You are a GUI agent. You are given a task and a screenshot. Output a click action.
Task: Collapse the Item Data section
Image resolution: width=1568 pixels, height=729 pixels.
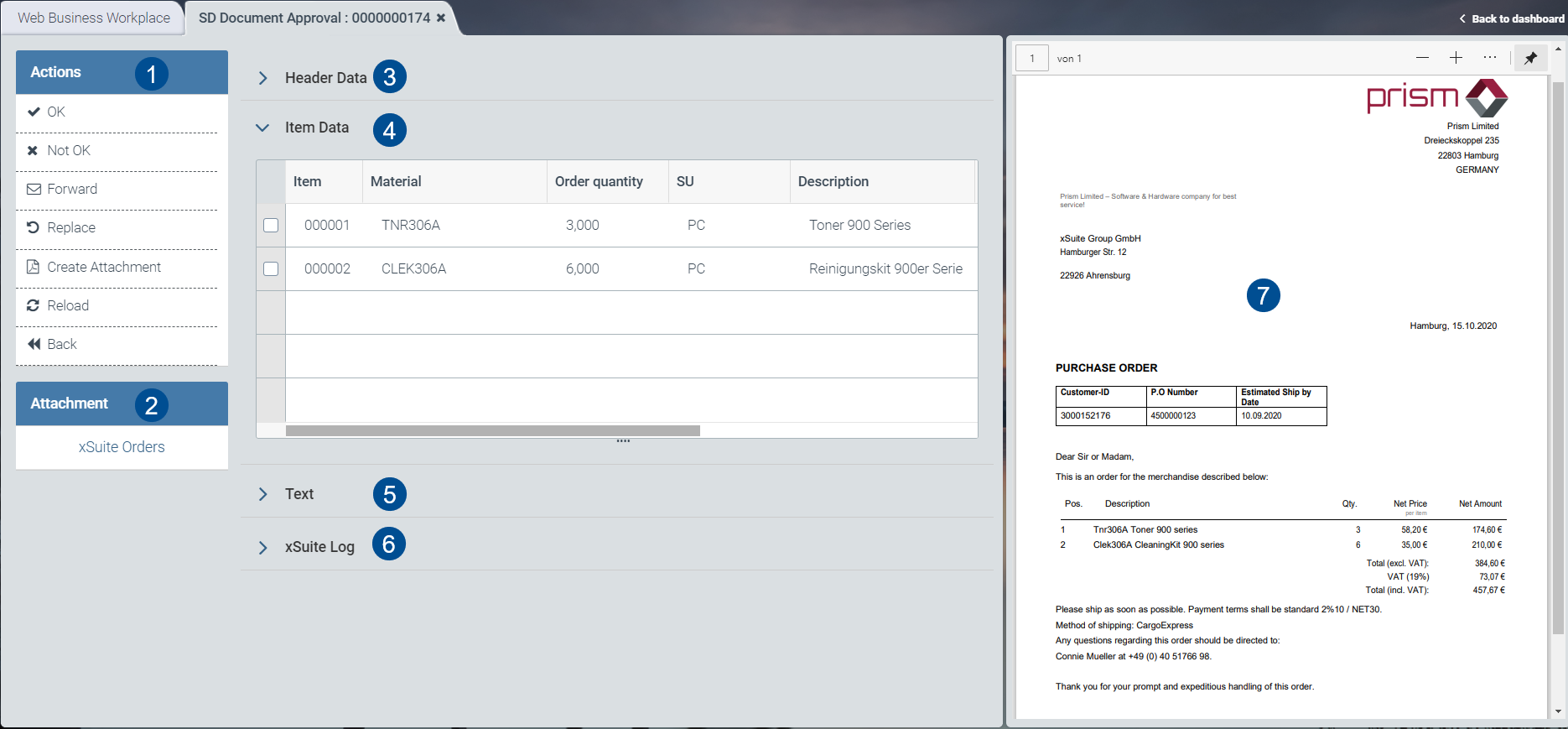pos(262,128)
